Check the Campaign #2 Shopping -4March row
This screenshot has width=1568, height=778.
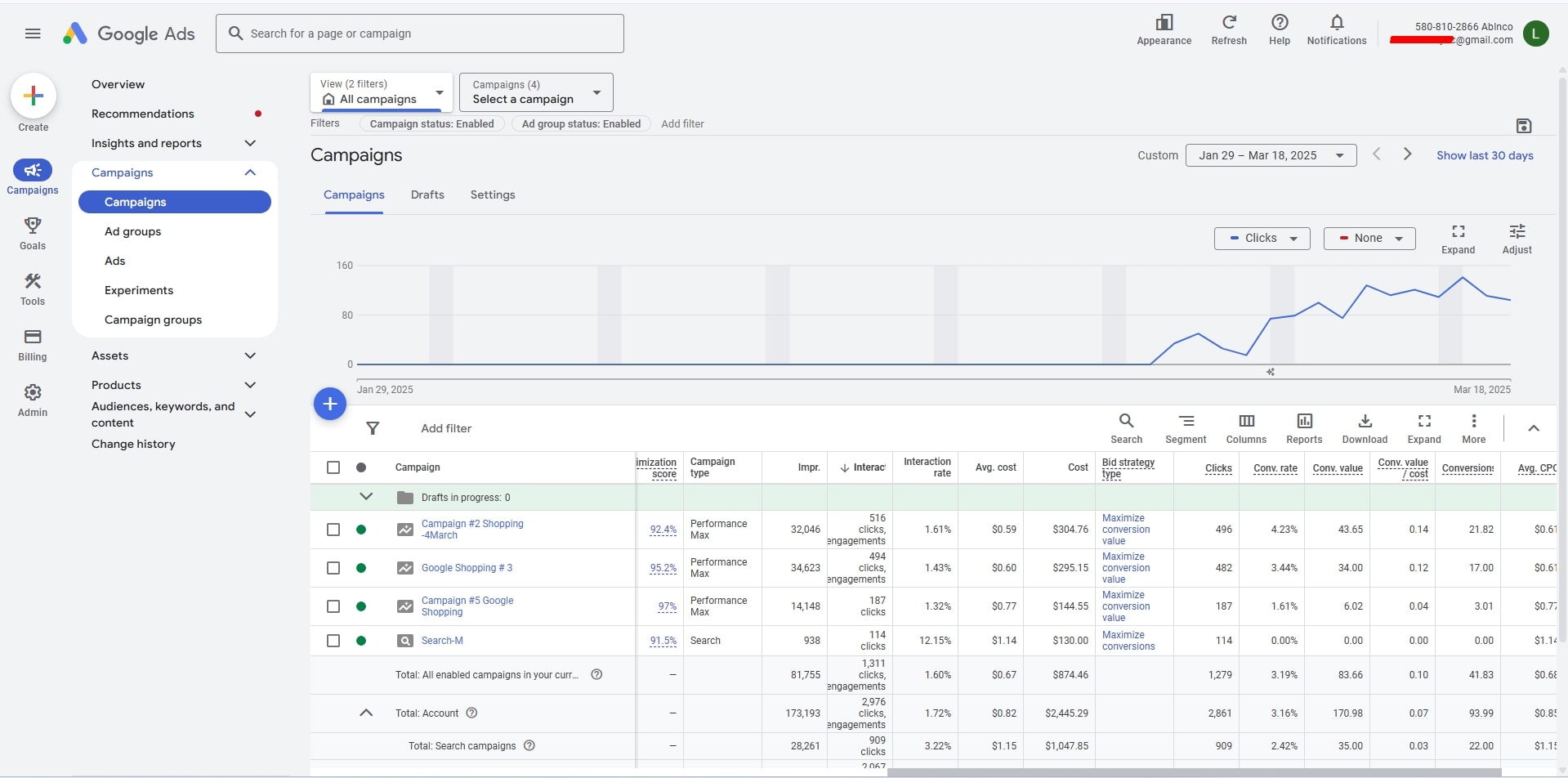pyautogui.click(x=333, y=530)
